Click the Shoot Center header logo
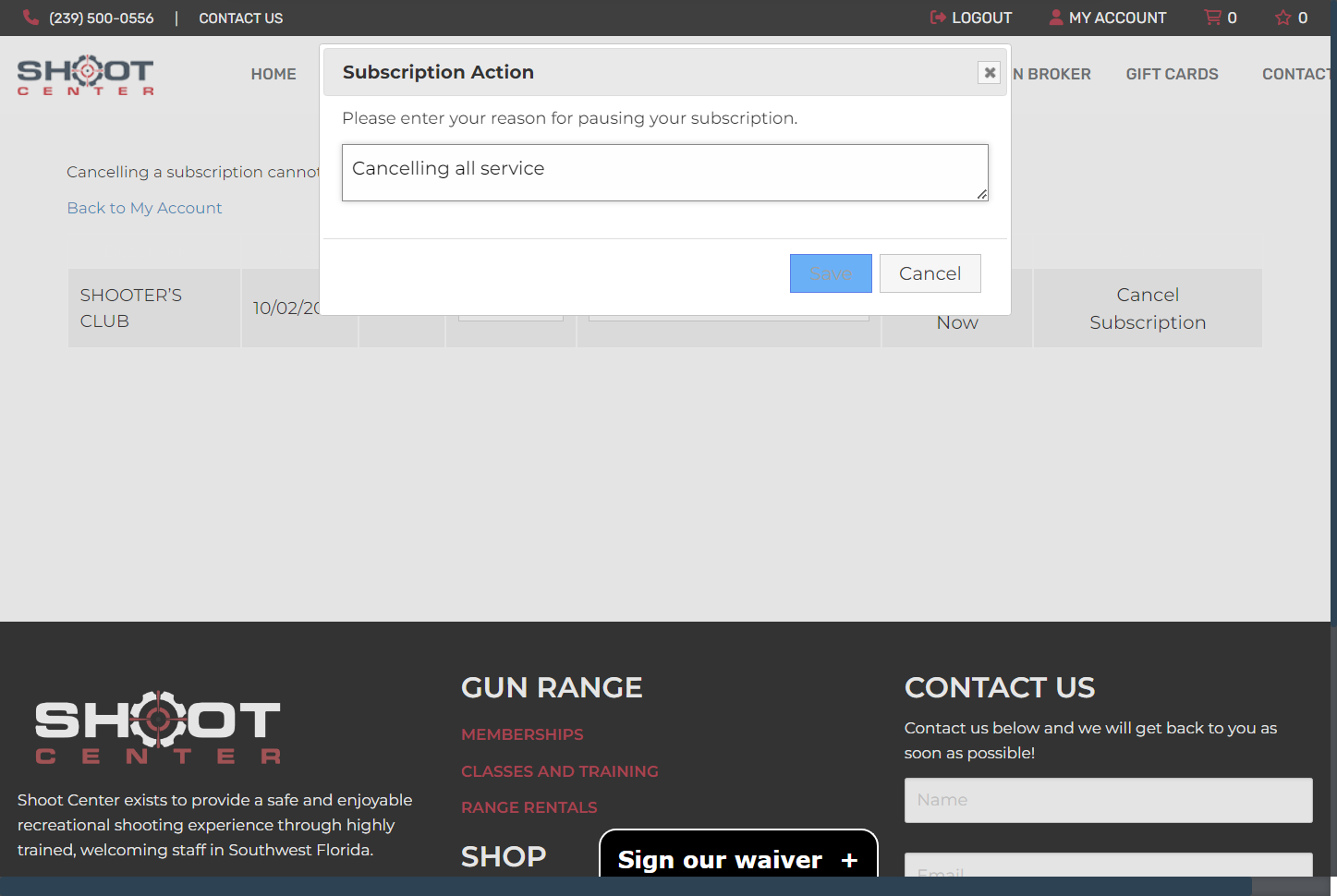The width and height of the screenshot is (1337, 896). [x=86, y=75]
